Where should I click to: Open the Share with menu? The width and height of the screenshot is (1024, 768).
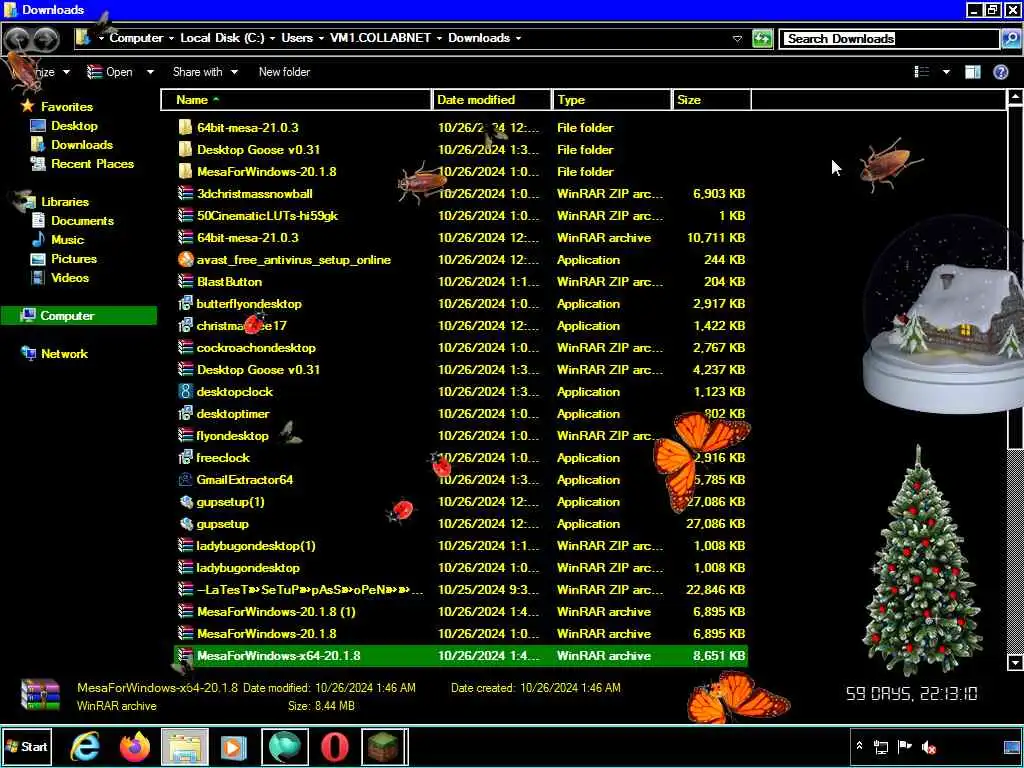click(x=205, y=72)
